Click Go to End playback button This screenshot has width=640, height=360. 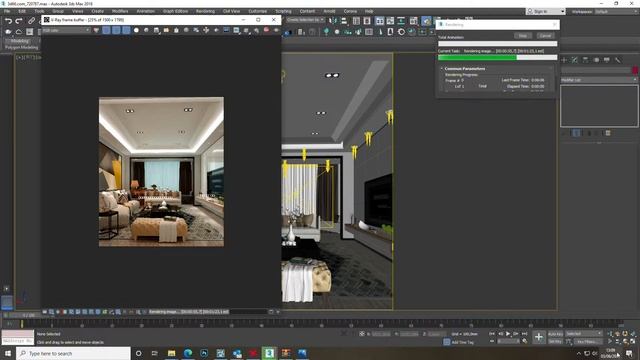coord(524,334)
